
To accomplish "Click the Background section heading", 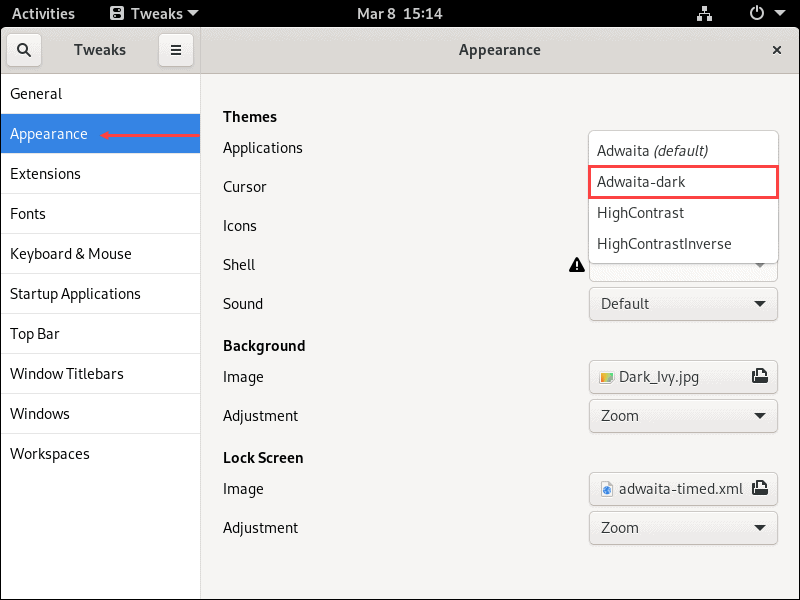I will point(264,346).
